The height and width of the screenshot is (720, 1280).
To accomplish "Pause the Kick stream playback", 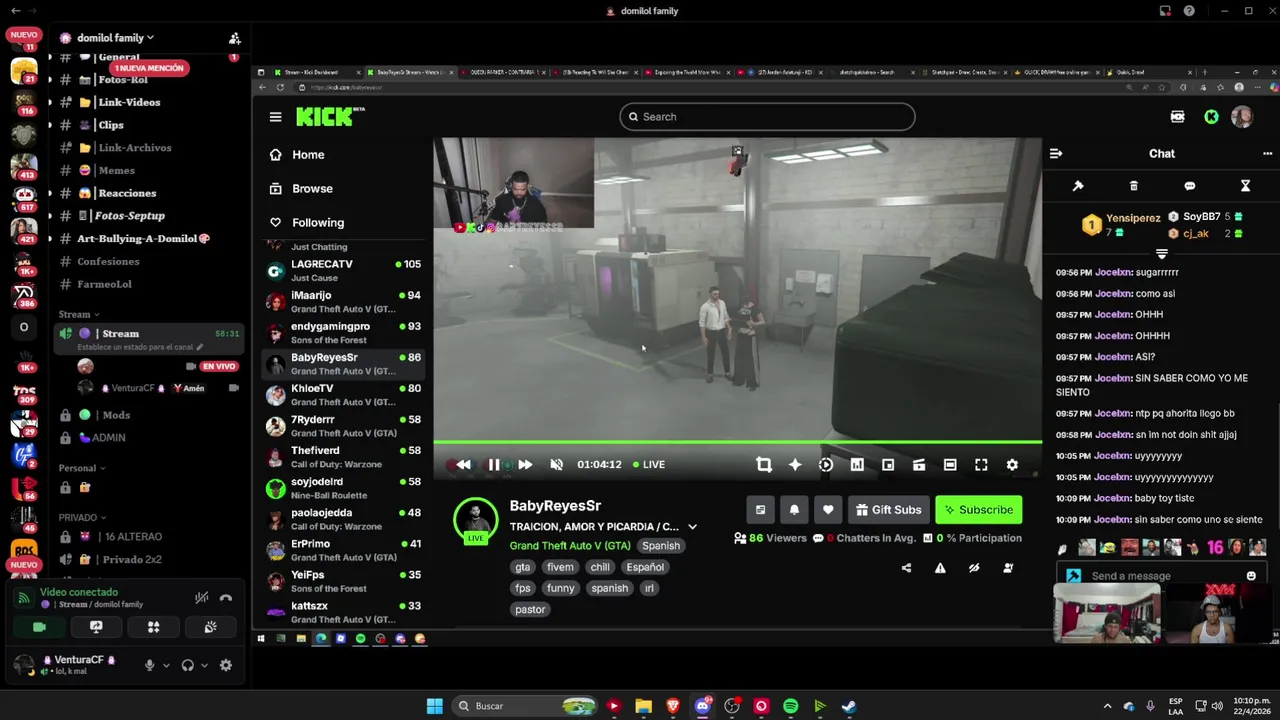I will tap(494, 465).
